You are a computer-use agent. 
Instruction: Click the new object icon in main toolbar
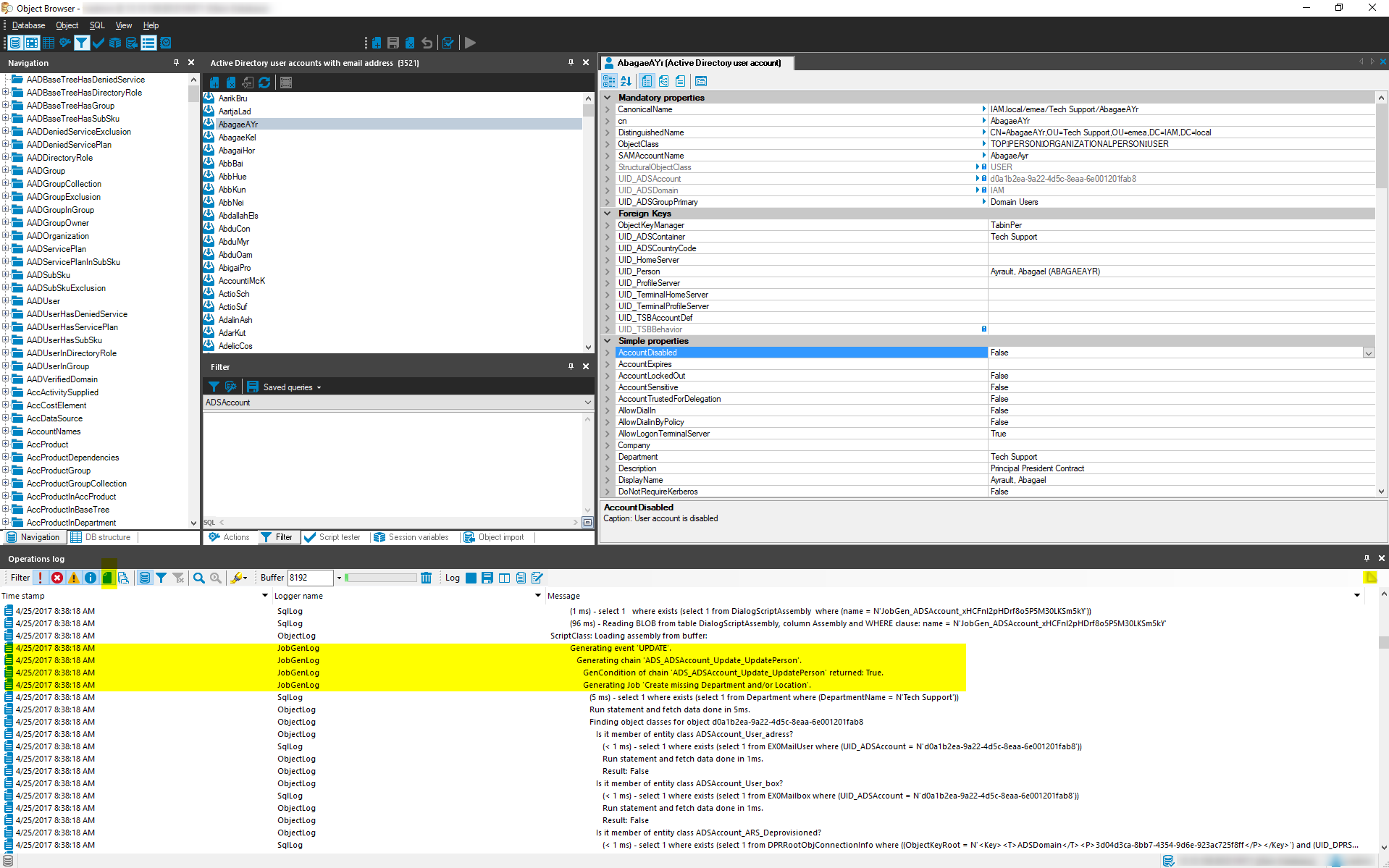click(x=377, y=43)
